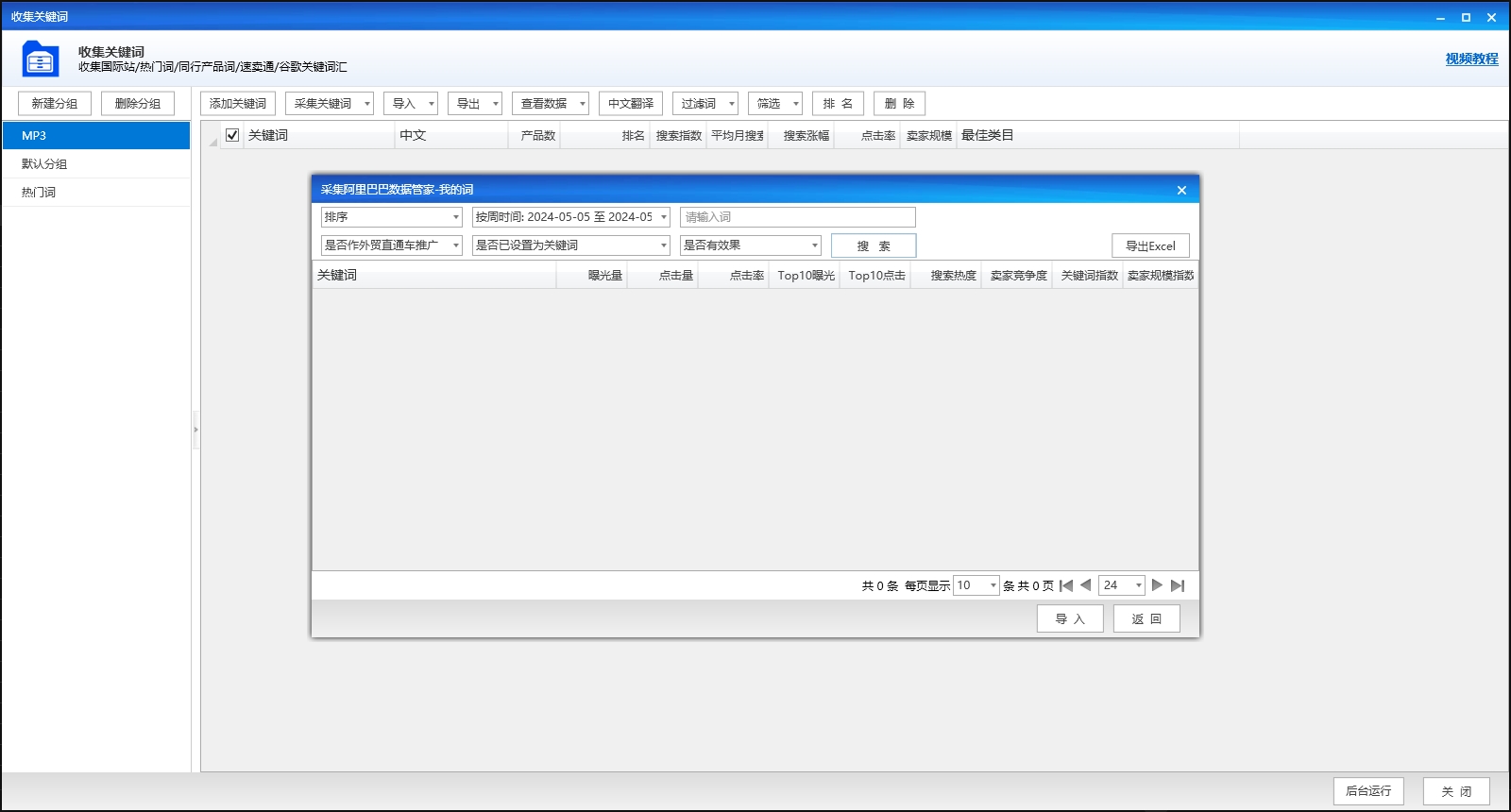1511x812 pixels.
Task: Select the 热门词 group
Action: point(96,192)
